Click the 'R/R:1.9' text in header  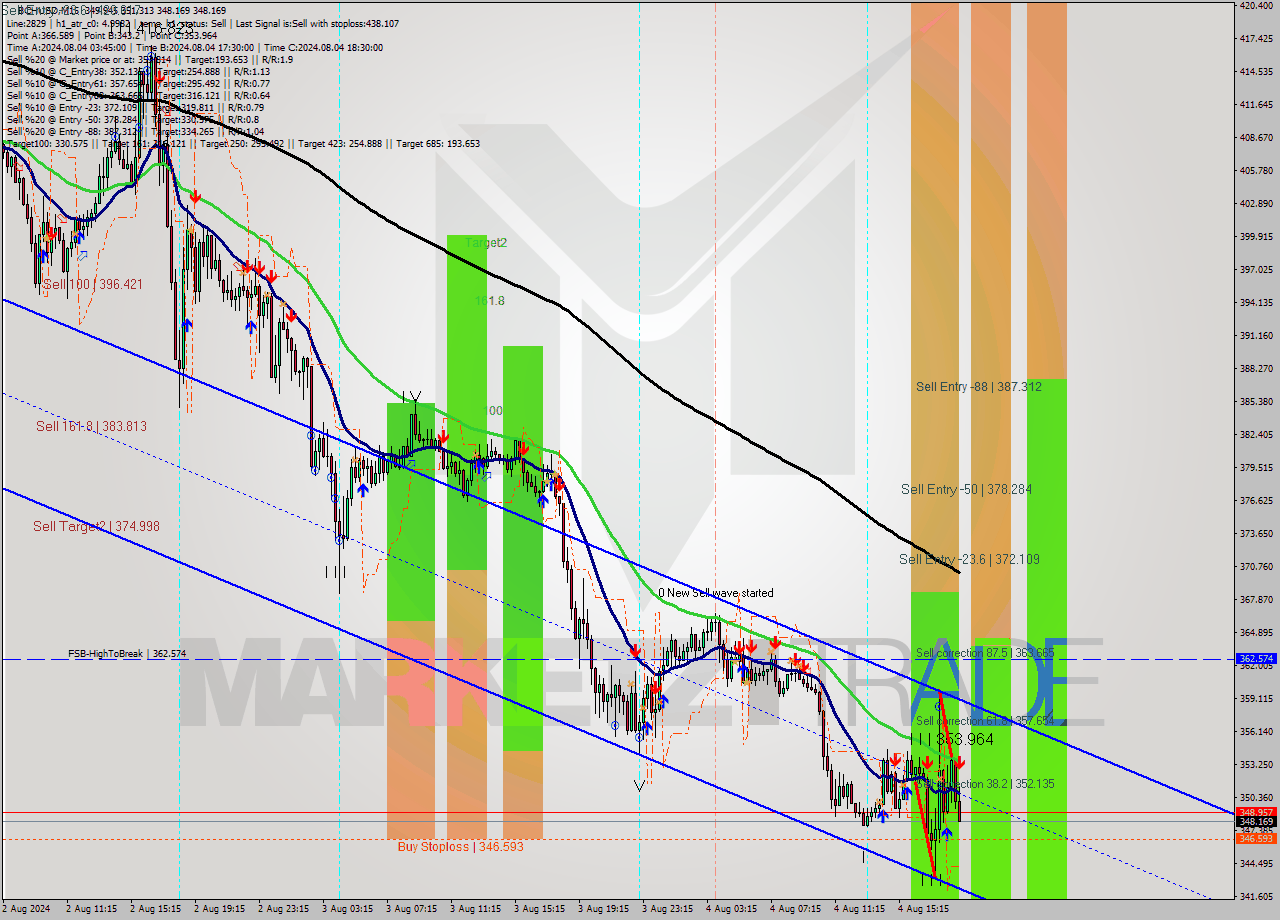tap(276, 59)
